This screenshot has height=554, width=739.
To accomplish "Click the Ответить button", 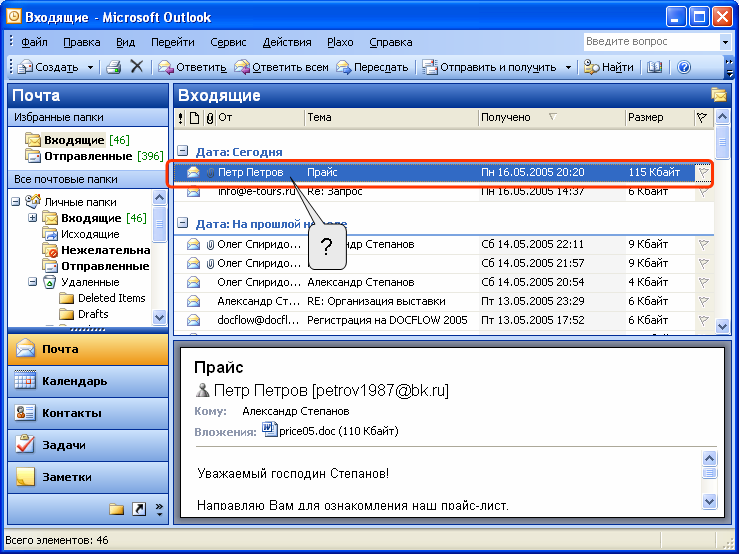I will pos(192,67).
